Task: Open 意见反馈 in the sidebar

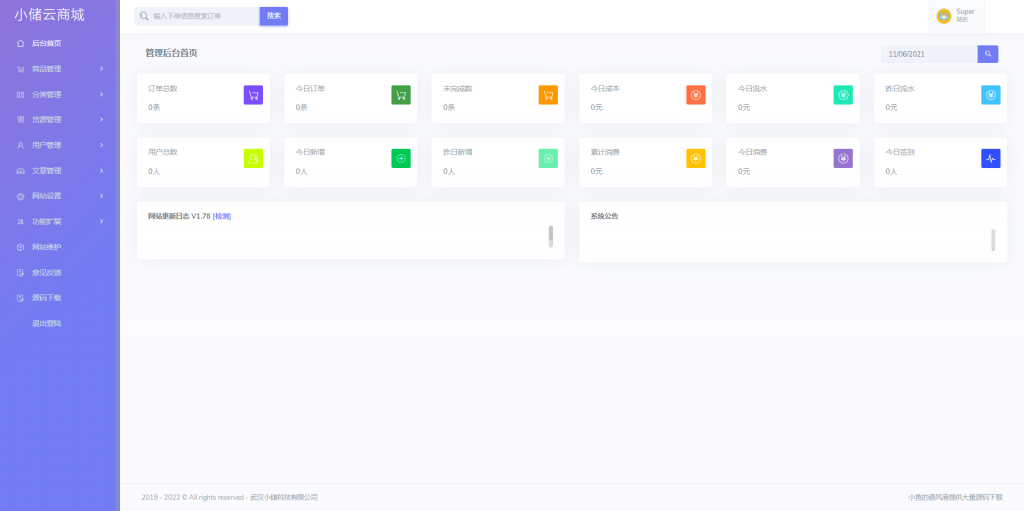Action: (x=46, y=272)
